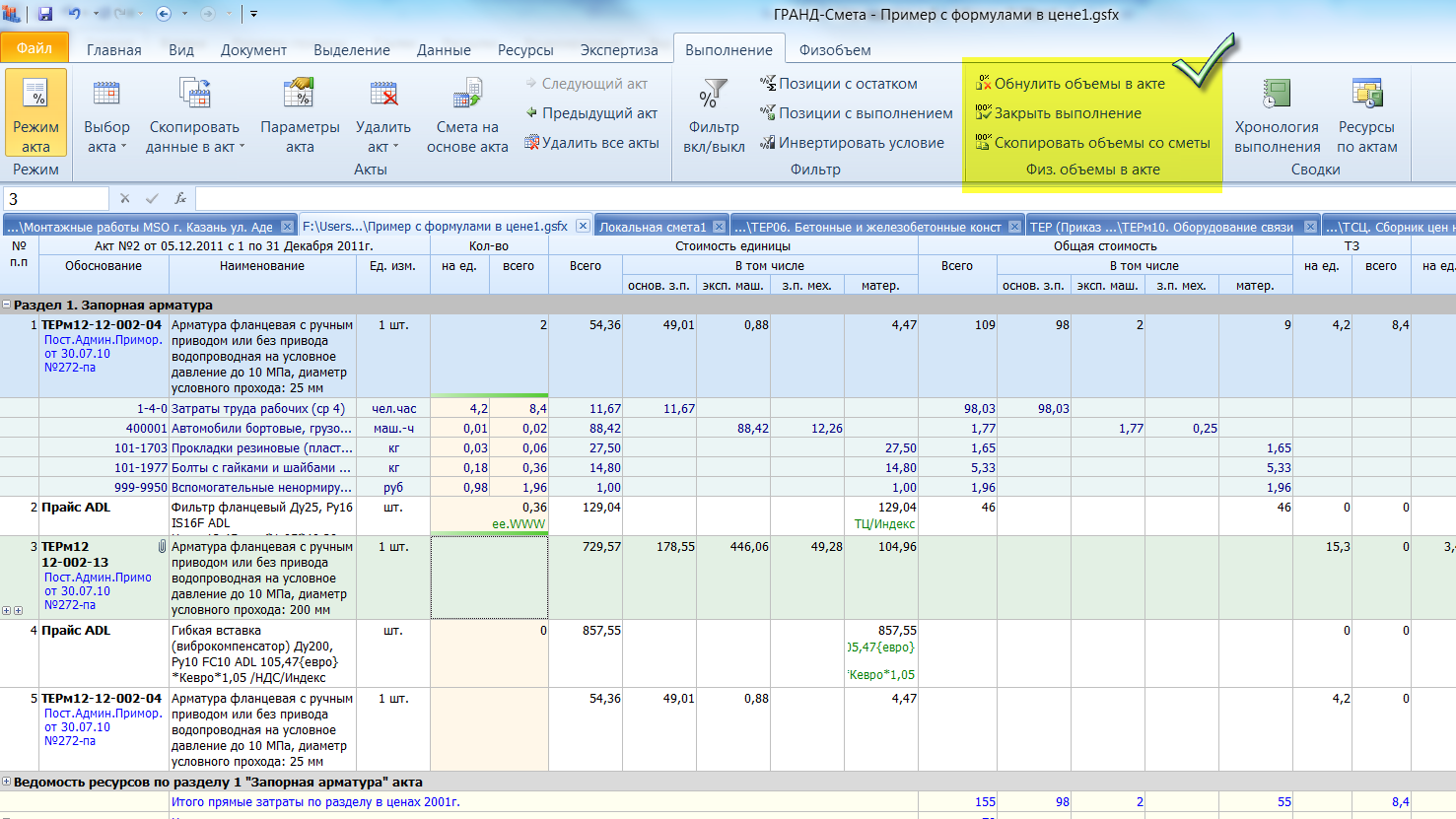
Task: Filter Позиции с остатком
Action: (x=839, y=84)
